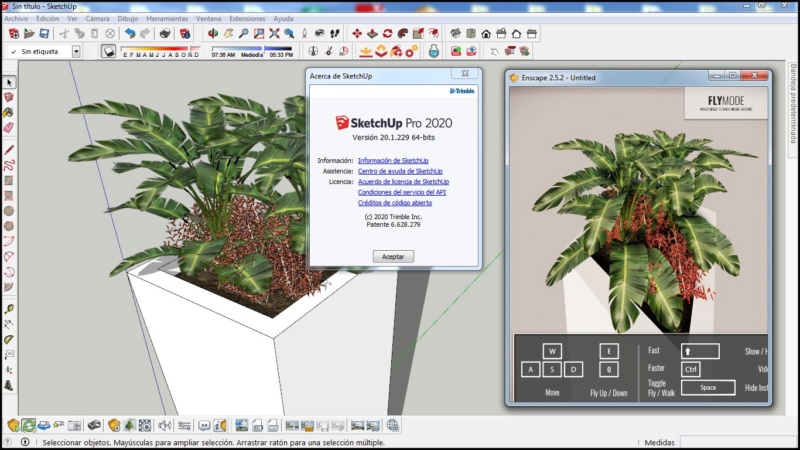Image resolution: width=800 pixels, height=450 pixels.
Task: Open Enscape feedback speech bubble icon
Action: [204, 425]
